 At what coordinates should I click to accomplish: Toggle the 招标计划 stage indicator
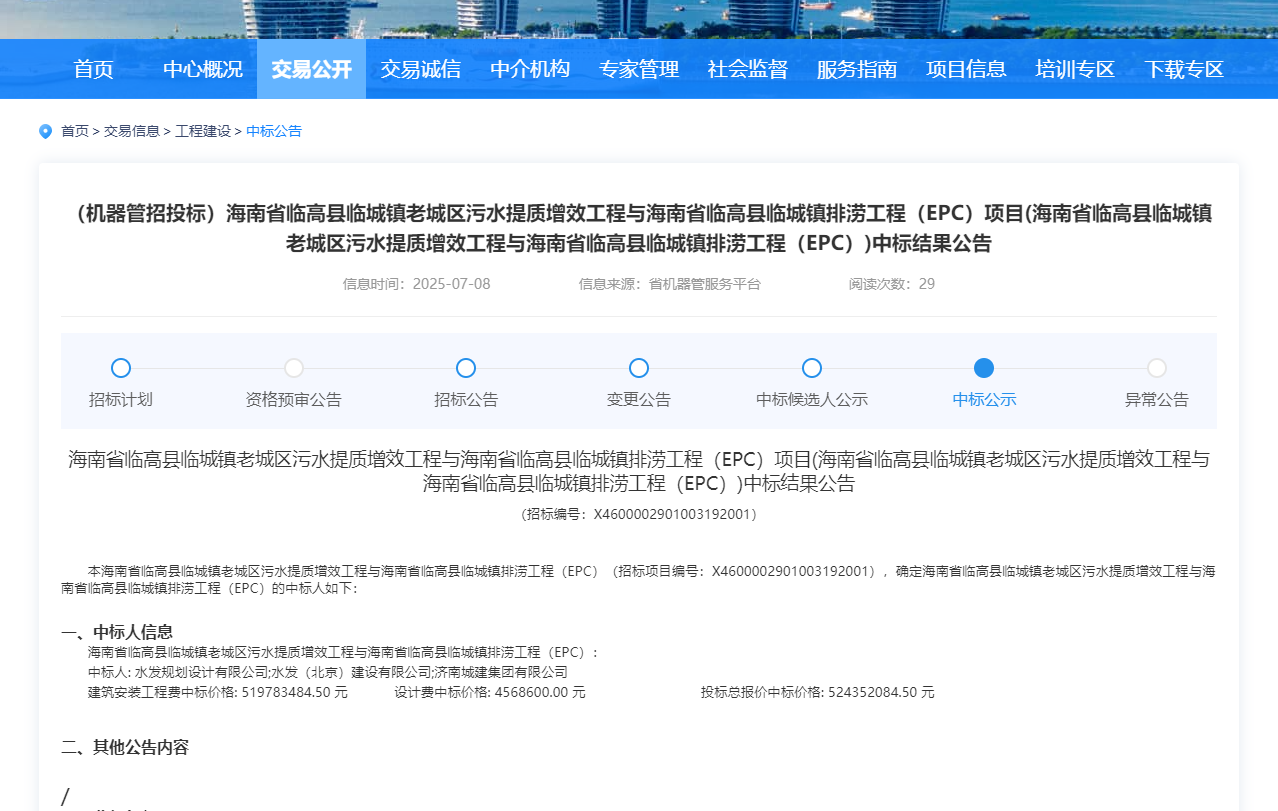click(x=121, y=367)
